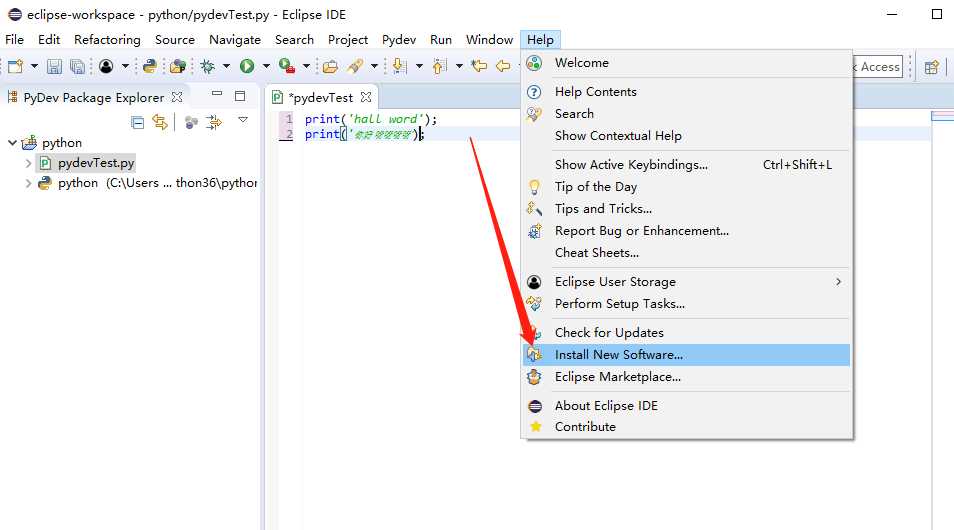Go to Last Edit Location arrow icon

(x=479, y=66)
